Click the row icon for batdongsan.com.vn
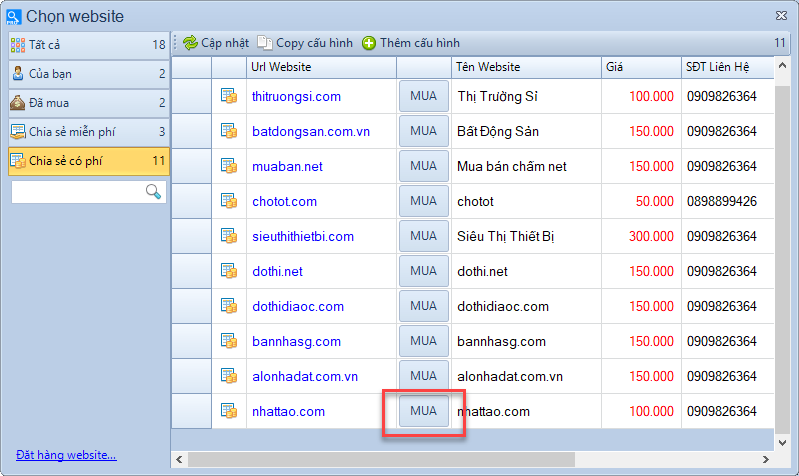The height and width of the screenshot is (476, 799). coord(229,131)
